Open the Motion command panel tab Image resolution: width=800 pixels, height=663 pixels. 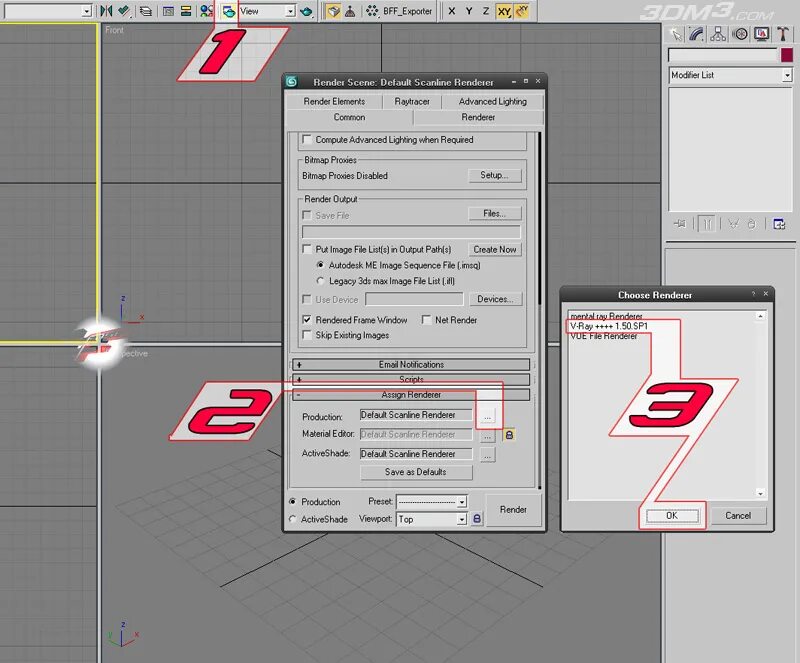click(740, 34)
